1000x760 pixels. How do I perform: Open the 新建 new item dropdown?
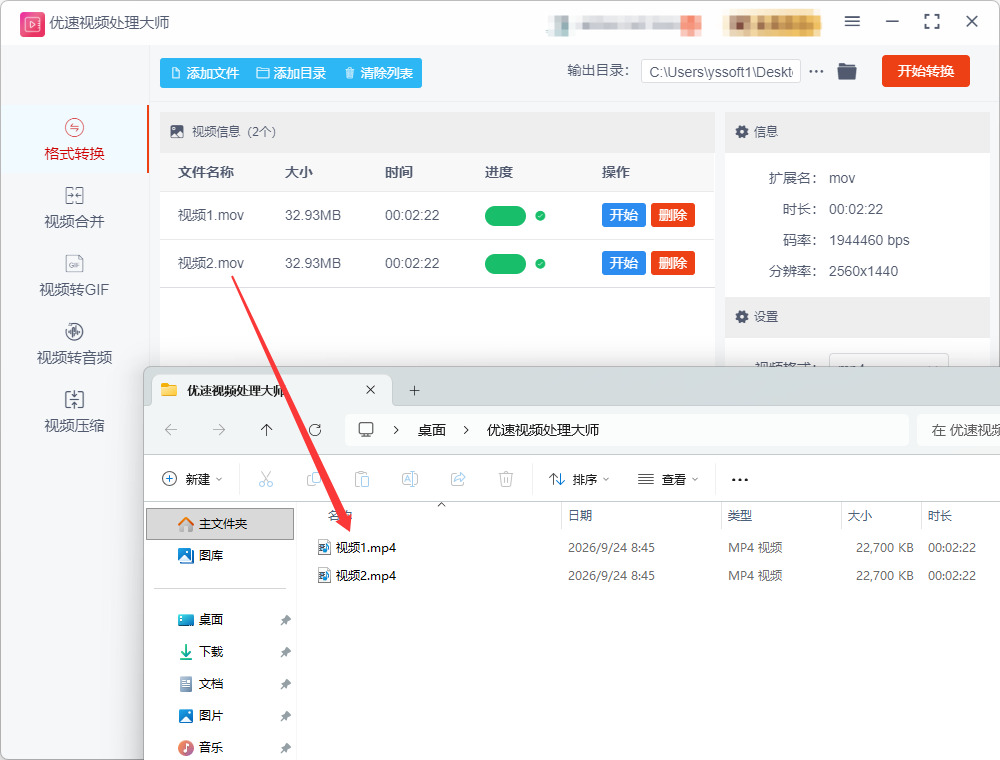[192, 479]
